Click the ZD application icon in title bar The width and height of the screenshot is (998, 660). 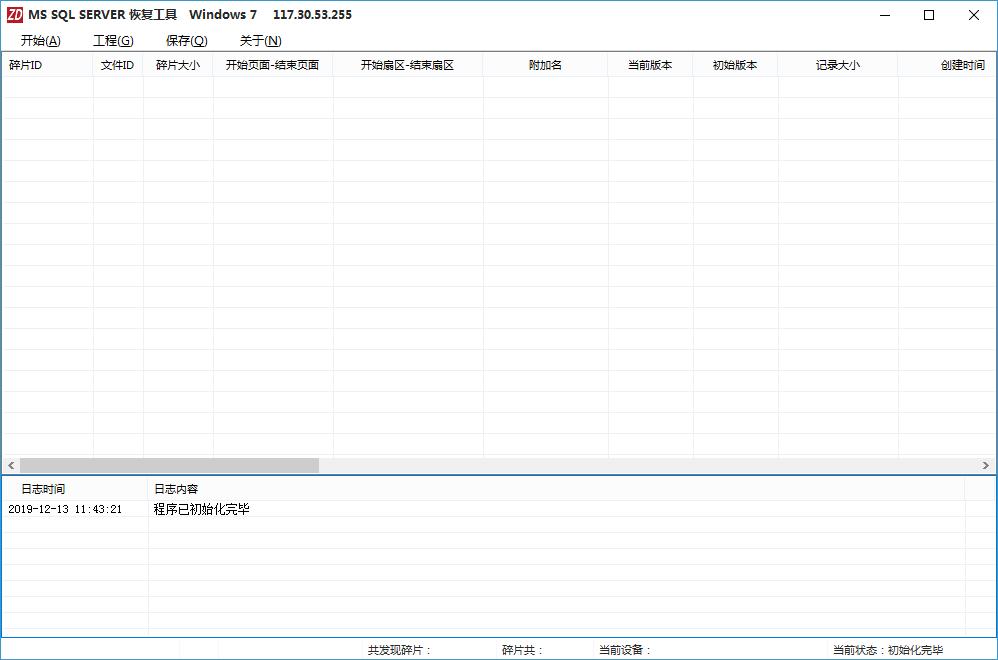click(x=14, y=15)
